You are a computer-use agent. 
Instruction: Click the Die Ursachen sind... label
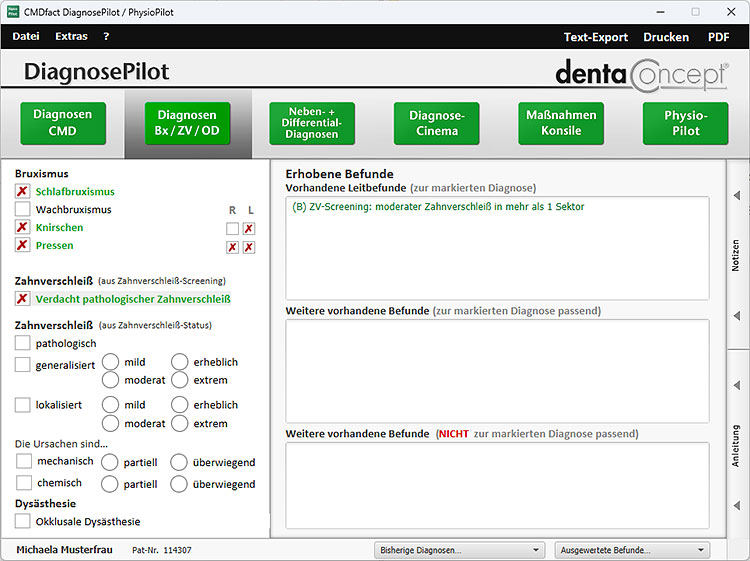[x=61, y=443]
